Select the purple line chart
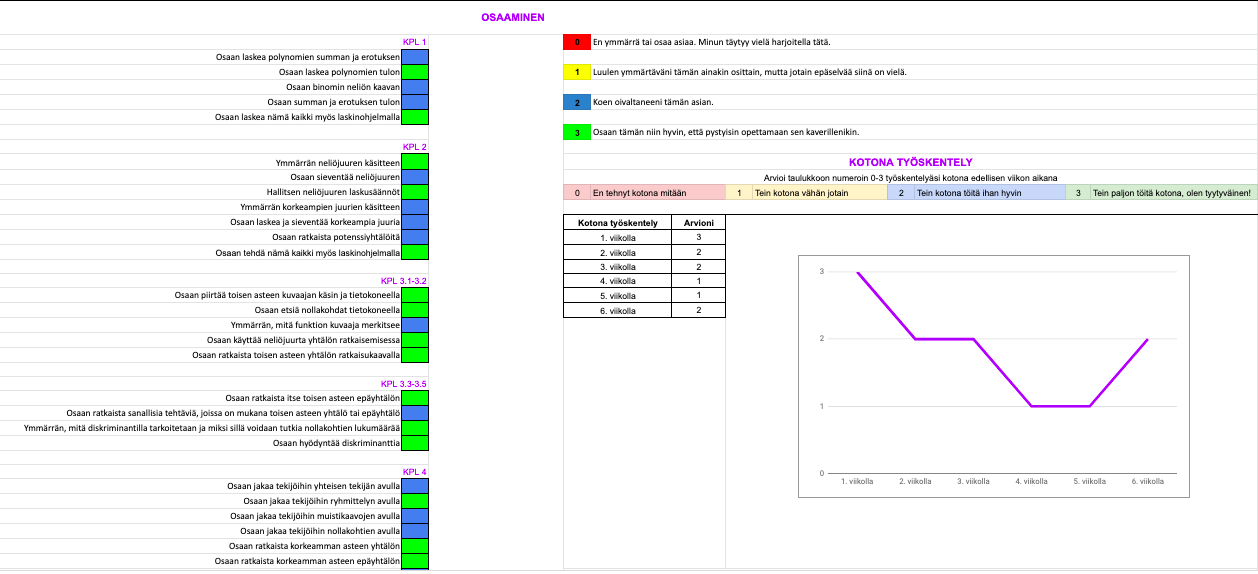1258x574 pixels. [994, 375]
